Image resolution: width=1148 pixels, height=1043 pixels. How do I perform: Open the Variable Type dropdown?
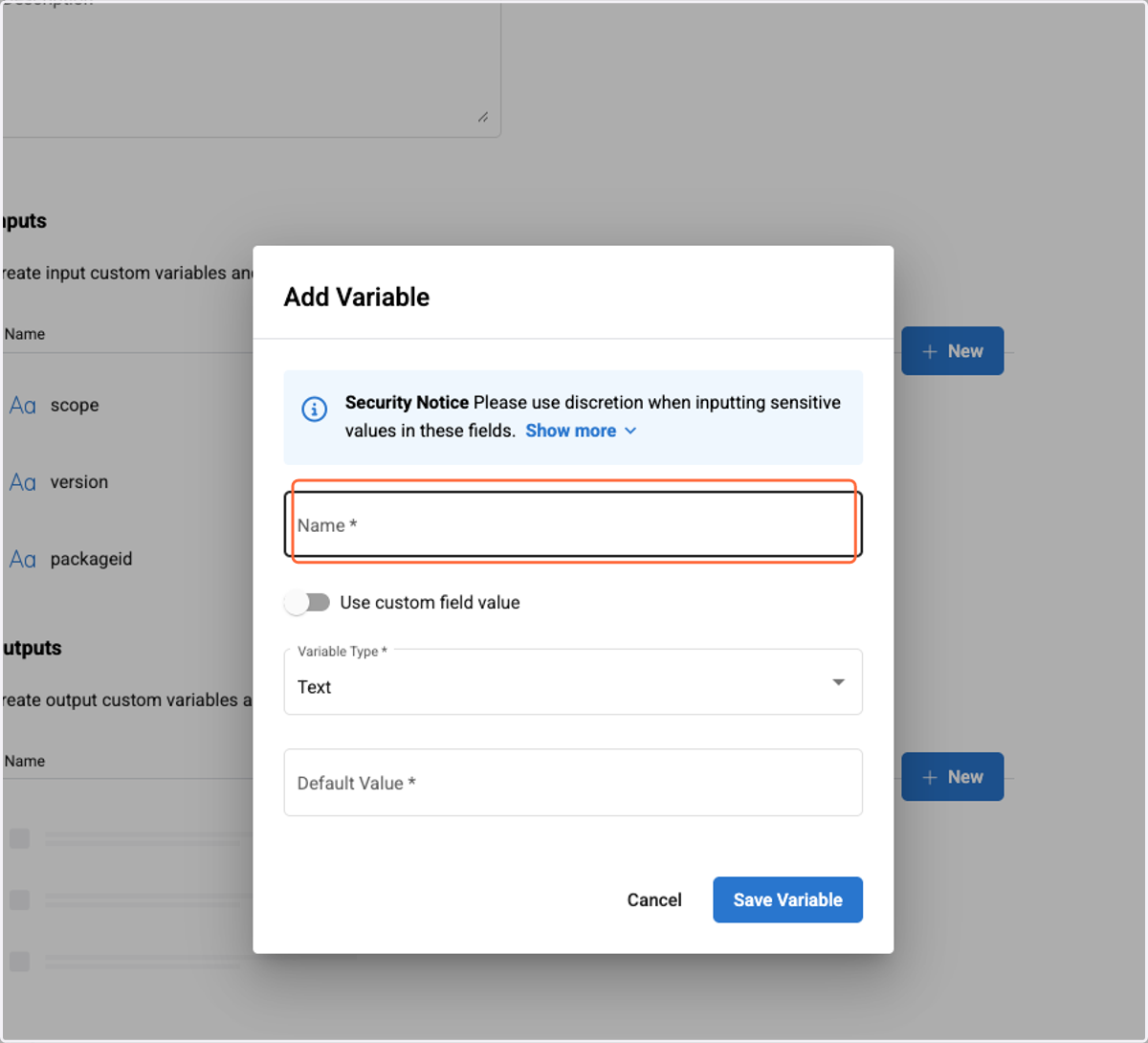(x=573, y=682)
